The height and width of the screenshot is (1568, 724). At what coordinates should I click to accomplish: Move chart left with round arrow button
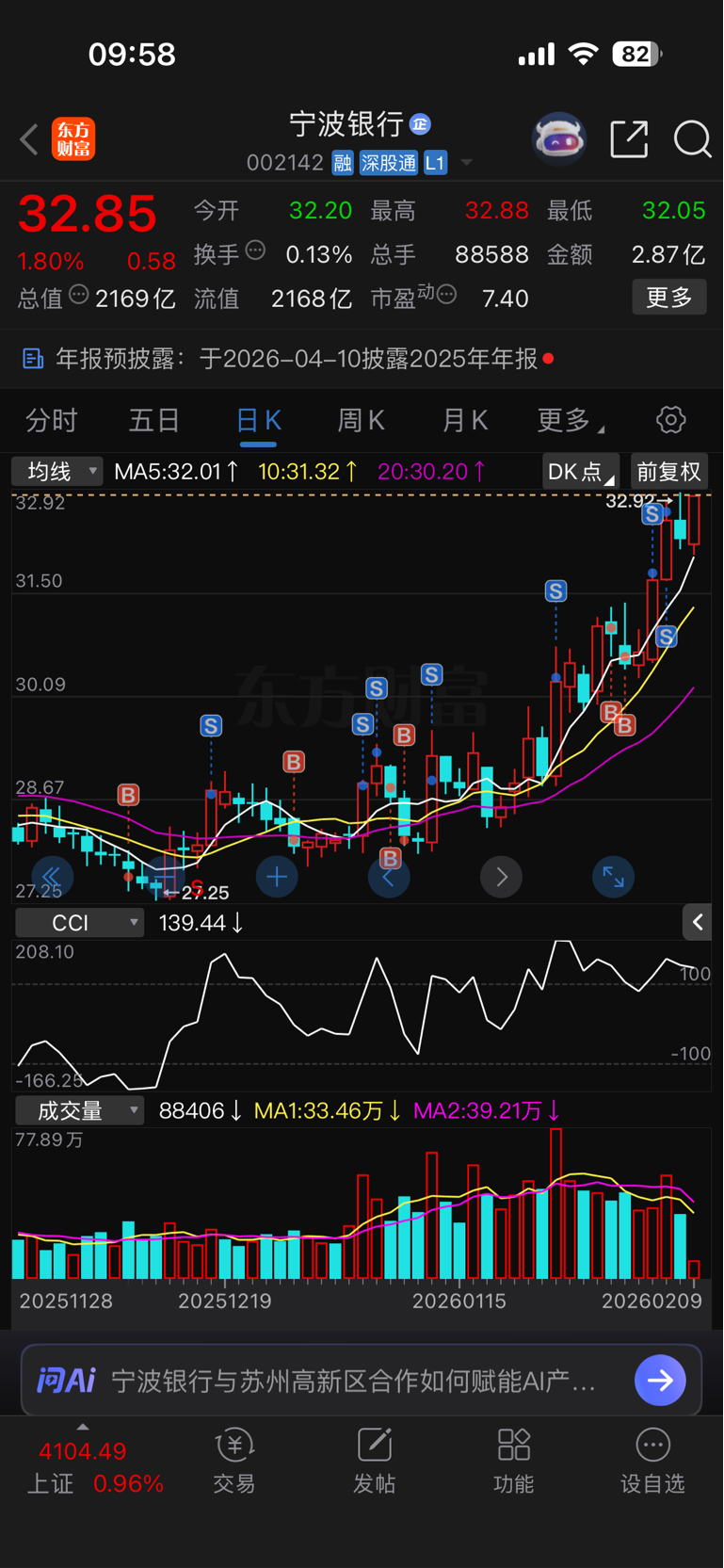tap(389, 878)
